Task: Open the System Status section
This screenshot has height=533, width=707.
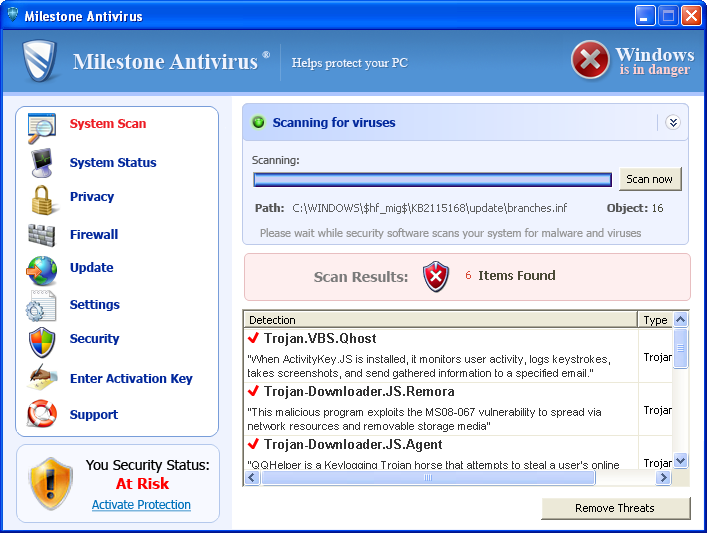Action: click(113, 162)
